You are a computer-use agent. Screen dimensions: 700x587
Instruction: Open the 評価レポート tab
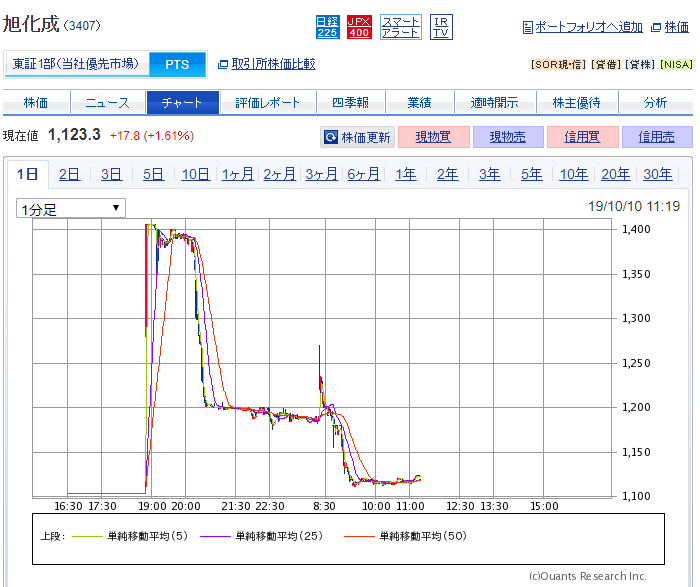click(267, 103)
